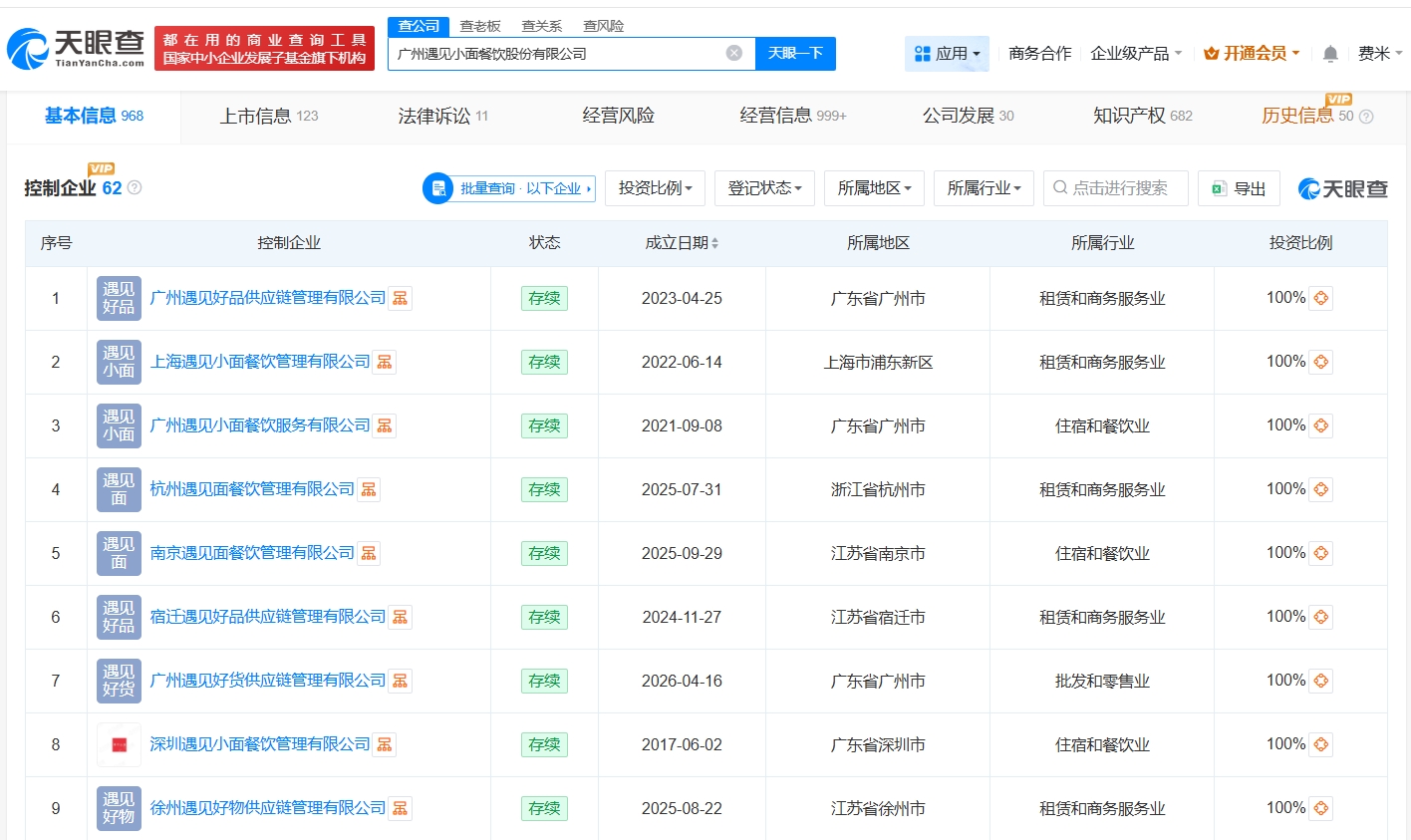The image size is (1411, 840).
Task: Open the 法律诉讼 tab
Action: tap(443, 117)
